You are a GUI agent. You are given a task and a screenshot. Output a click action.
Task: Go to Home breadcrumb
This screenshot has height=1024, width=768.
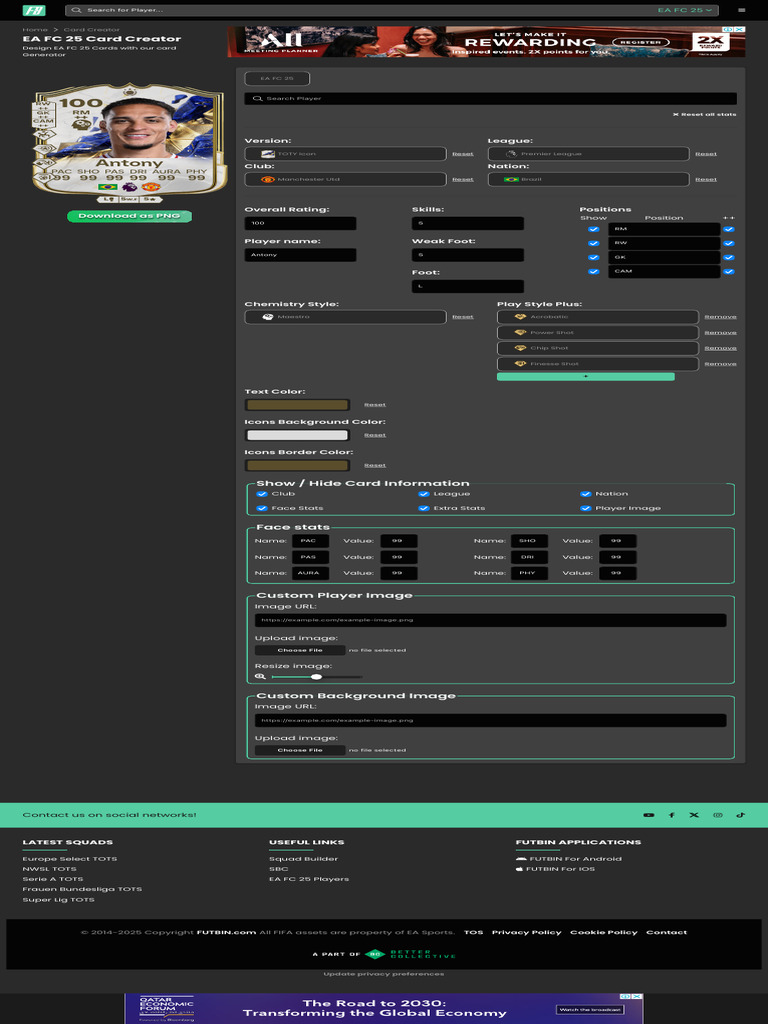pyautogui.click(x=35, y=30)
